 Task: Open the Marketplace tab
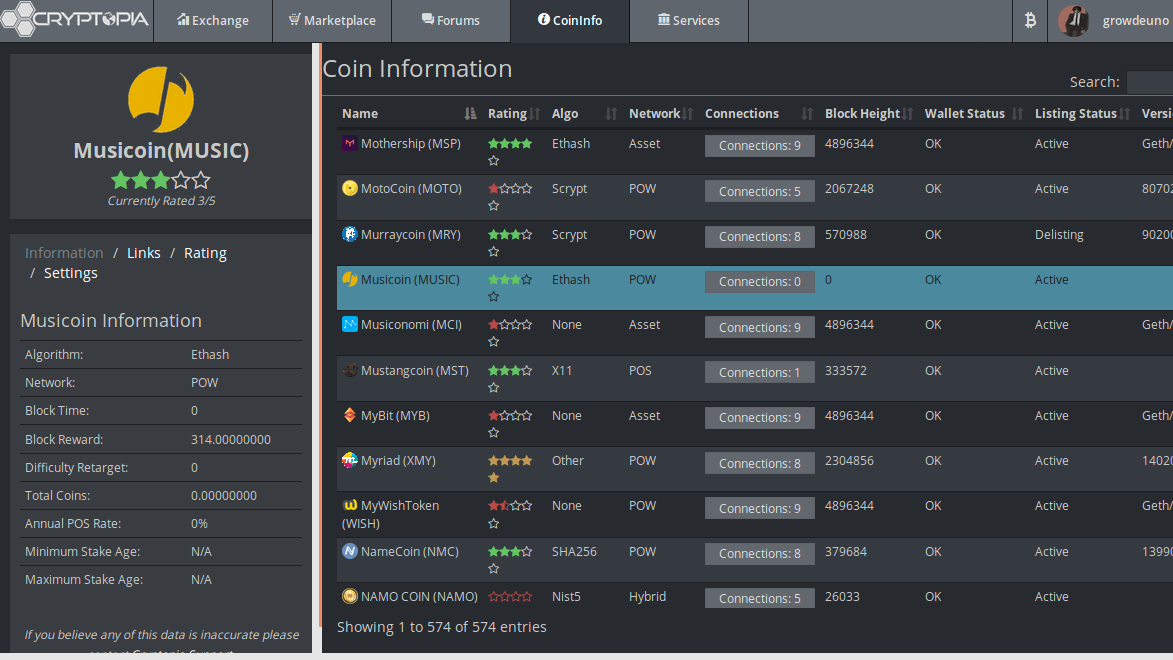(x=331, y=20)
